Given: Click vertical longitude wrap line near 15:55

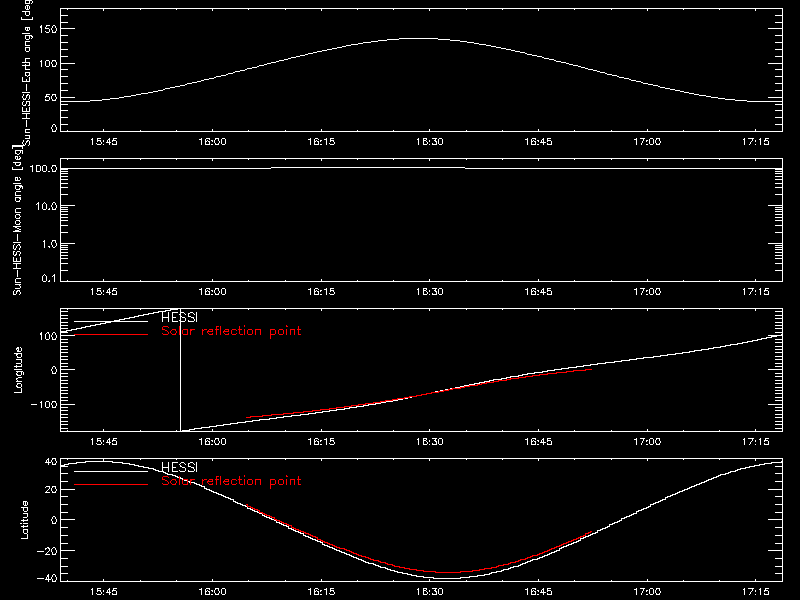Looking at the screenshot, I should pyautogui.click(x=180, y=370).
